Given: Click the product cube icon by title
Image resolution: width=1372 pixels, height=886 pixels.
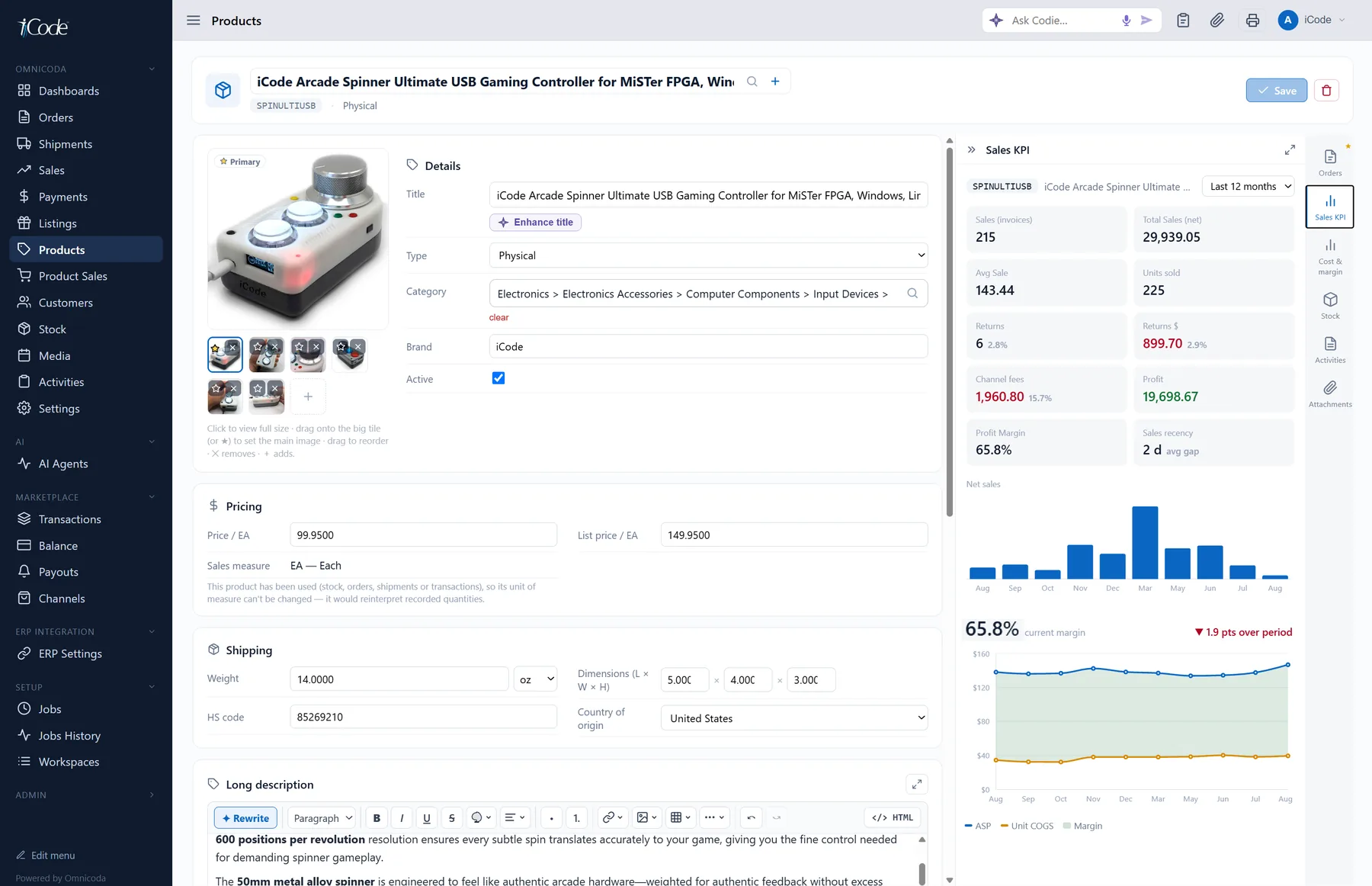Looking at the screenshot, I should (x=223, y=90).
